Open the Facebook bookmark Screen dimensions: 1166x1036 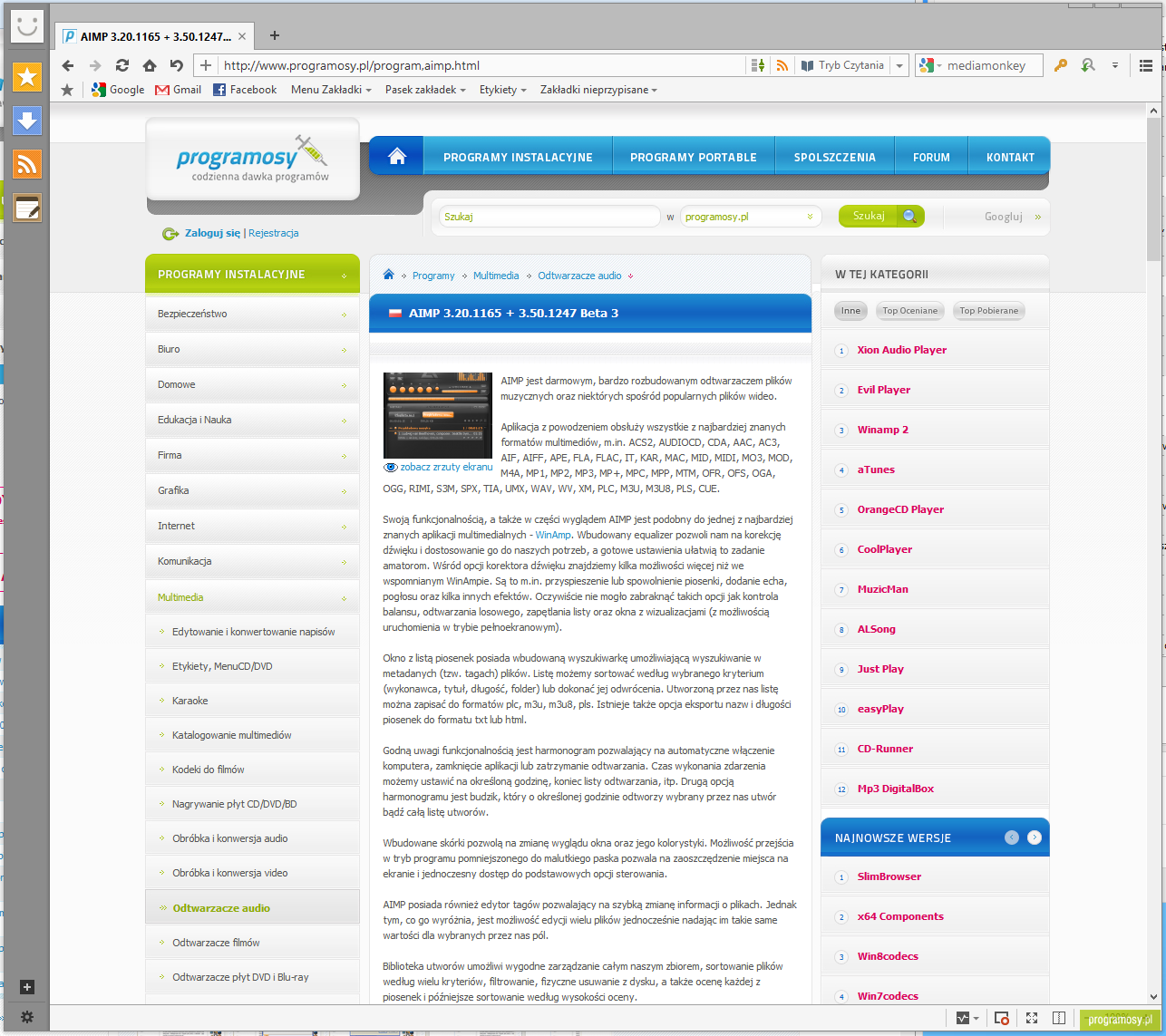tap(245, 90)
